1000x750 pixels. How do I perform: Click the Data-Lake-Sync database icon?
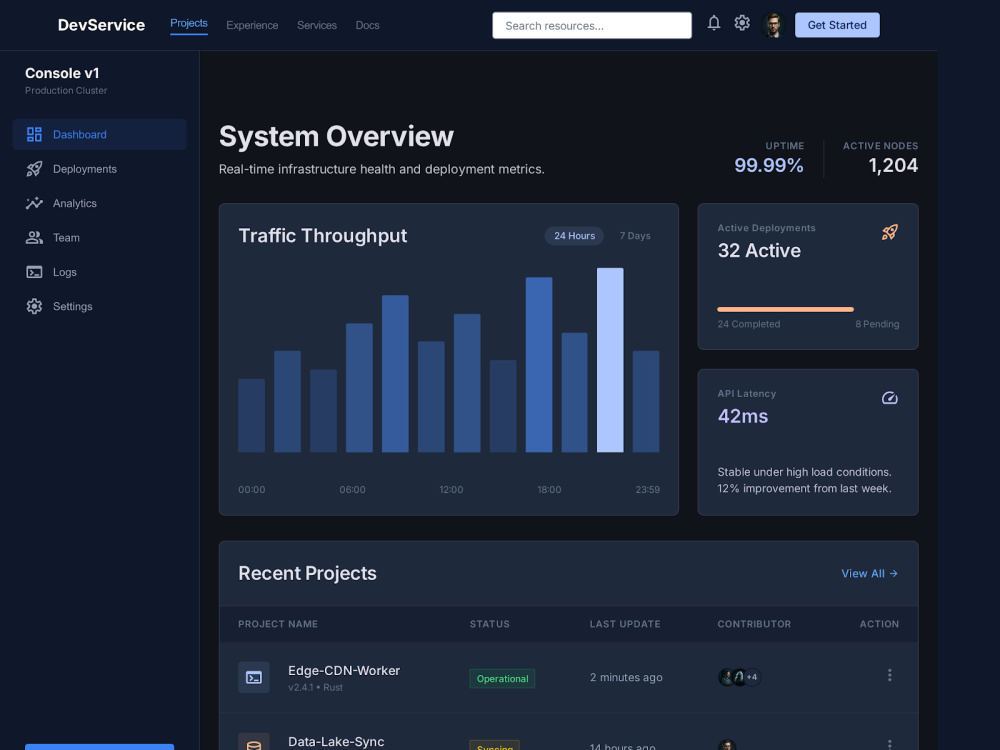[x=254, y=742]
